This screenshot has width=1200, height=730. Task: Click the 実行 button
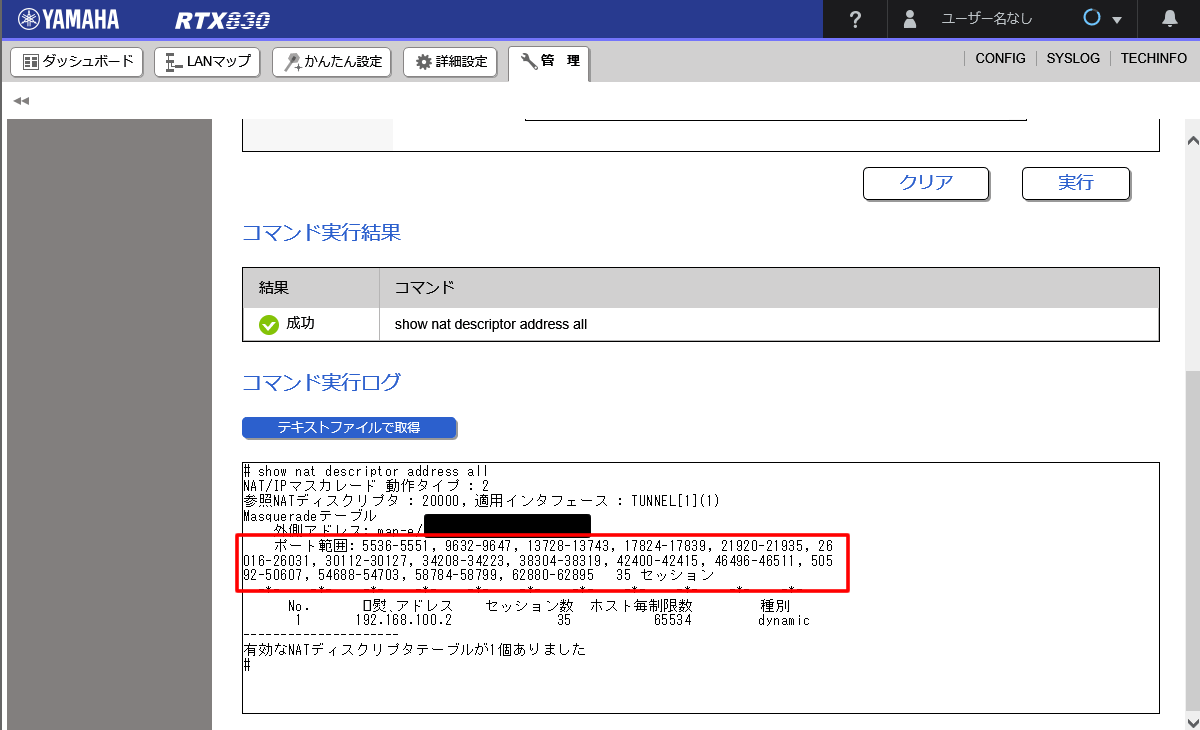click(x=1076, y=183)
